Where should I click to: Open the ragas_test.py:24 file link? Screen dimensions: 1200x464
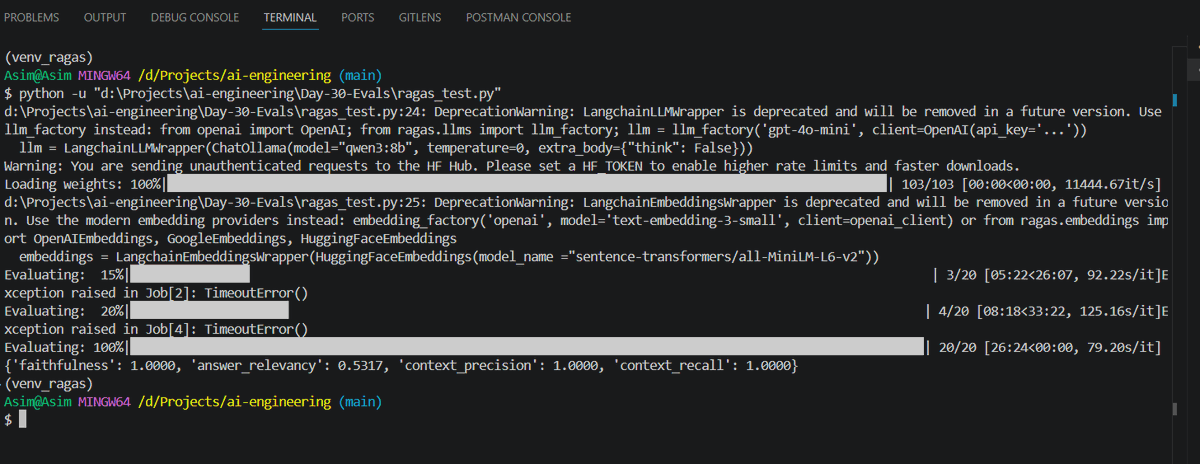tap(215, 112)
